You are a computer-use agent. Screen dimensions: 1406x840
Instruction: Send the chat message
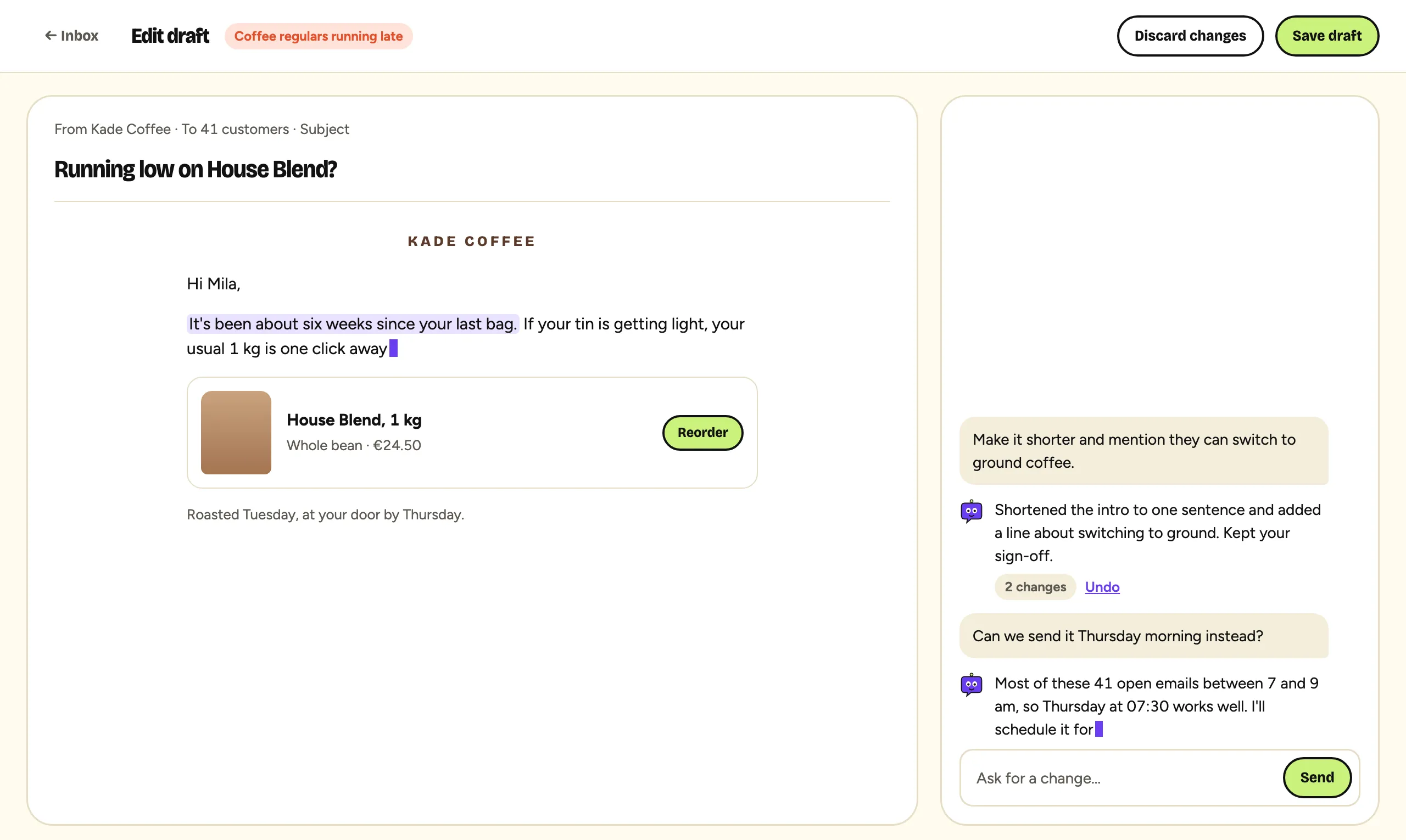click(x=1316, y=778)
